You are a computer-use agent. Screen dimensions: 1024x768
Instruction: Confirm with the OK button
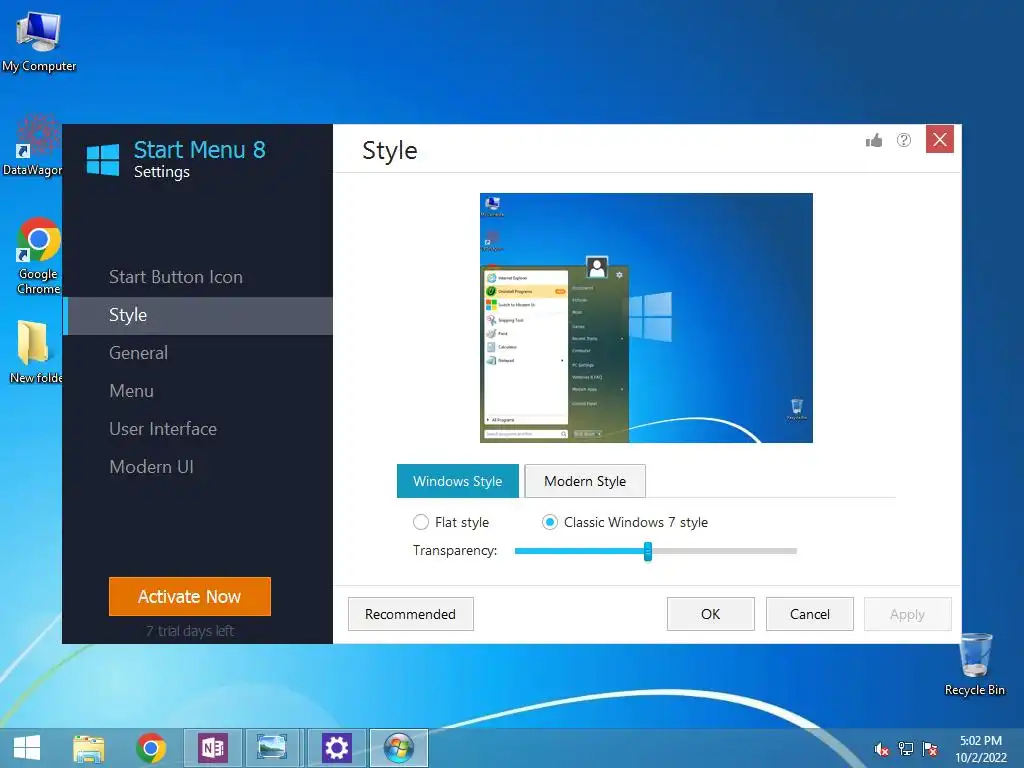pyautogui.click(x=711, y=614)
